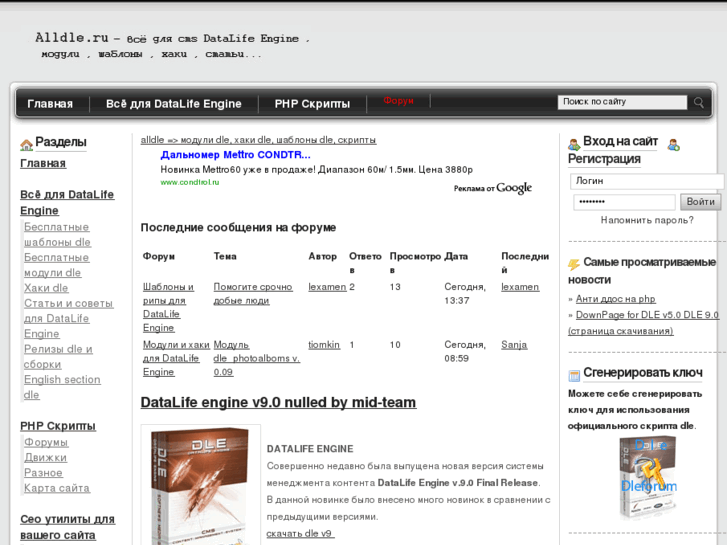Image resolution: width=727 pixels, height=545 pixels.
Task: Open Помогите срочно добые люди topic
Action: [253, 294]
